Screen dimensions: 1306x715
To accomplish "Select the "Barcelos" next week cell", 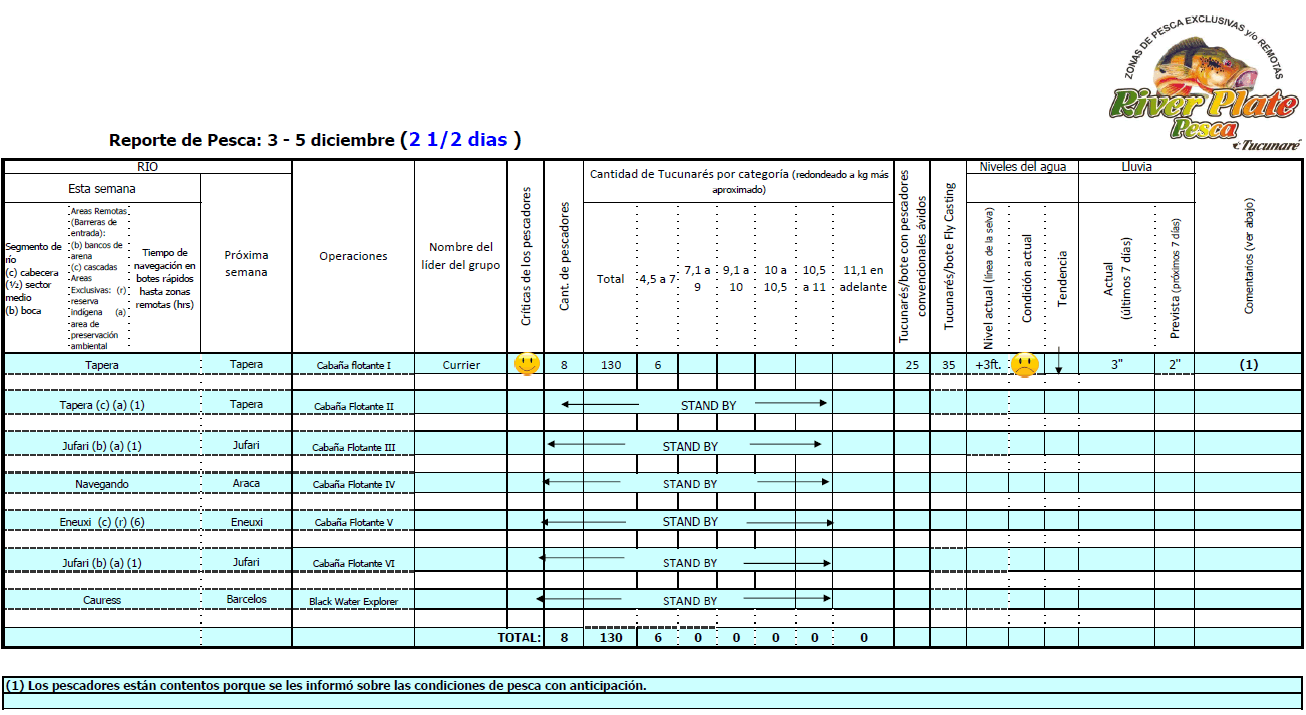I will [246, 600].
